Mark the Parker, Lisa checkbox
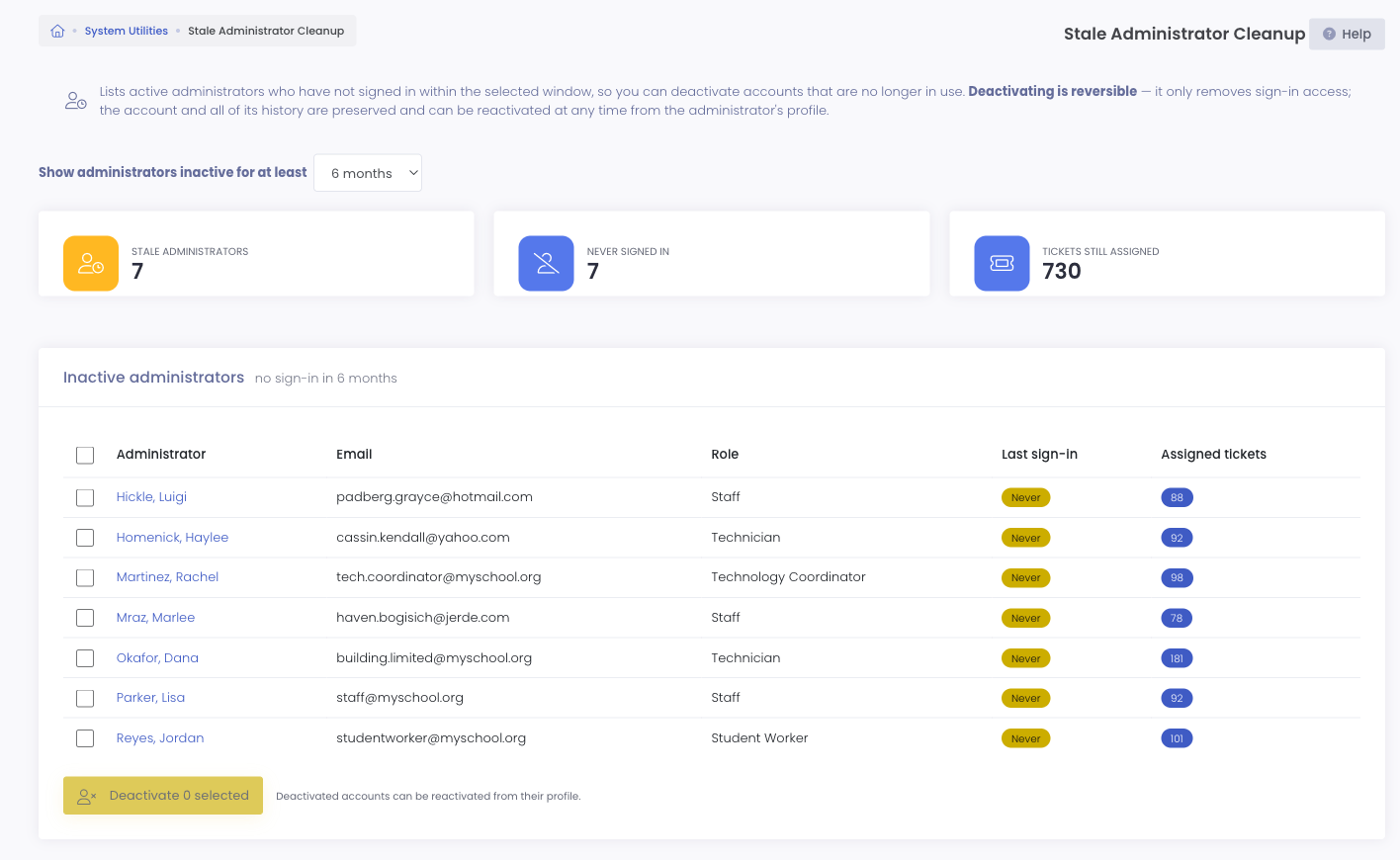 85,698
